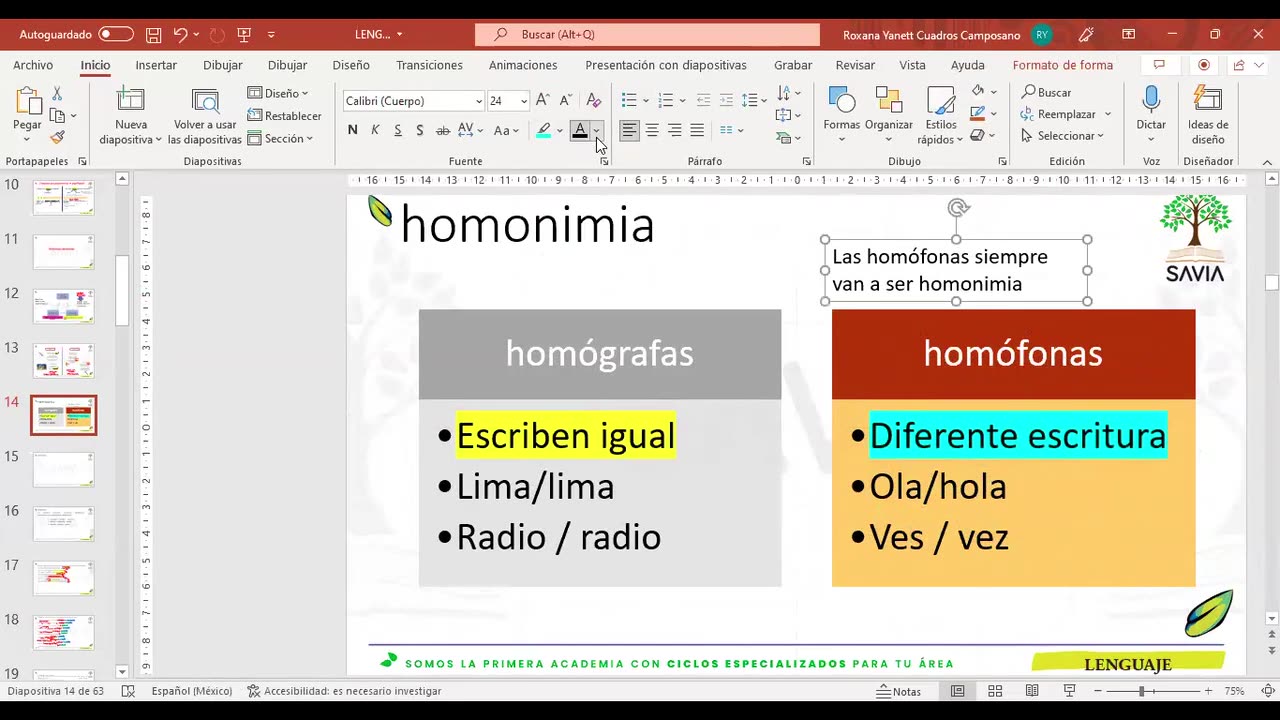Click the Pegar clipboard icon
Image resolution: width=1280 pixels, height=720 pixels.
tap(27, 101)
